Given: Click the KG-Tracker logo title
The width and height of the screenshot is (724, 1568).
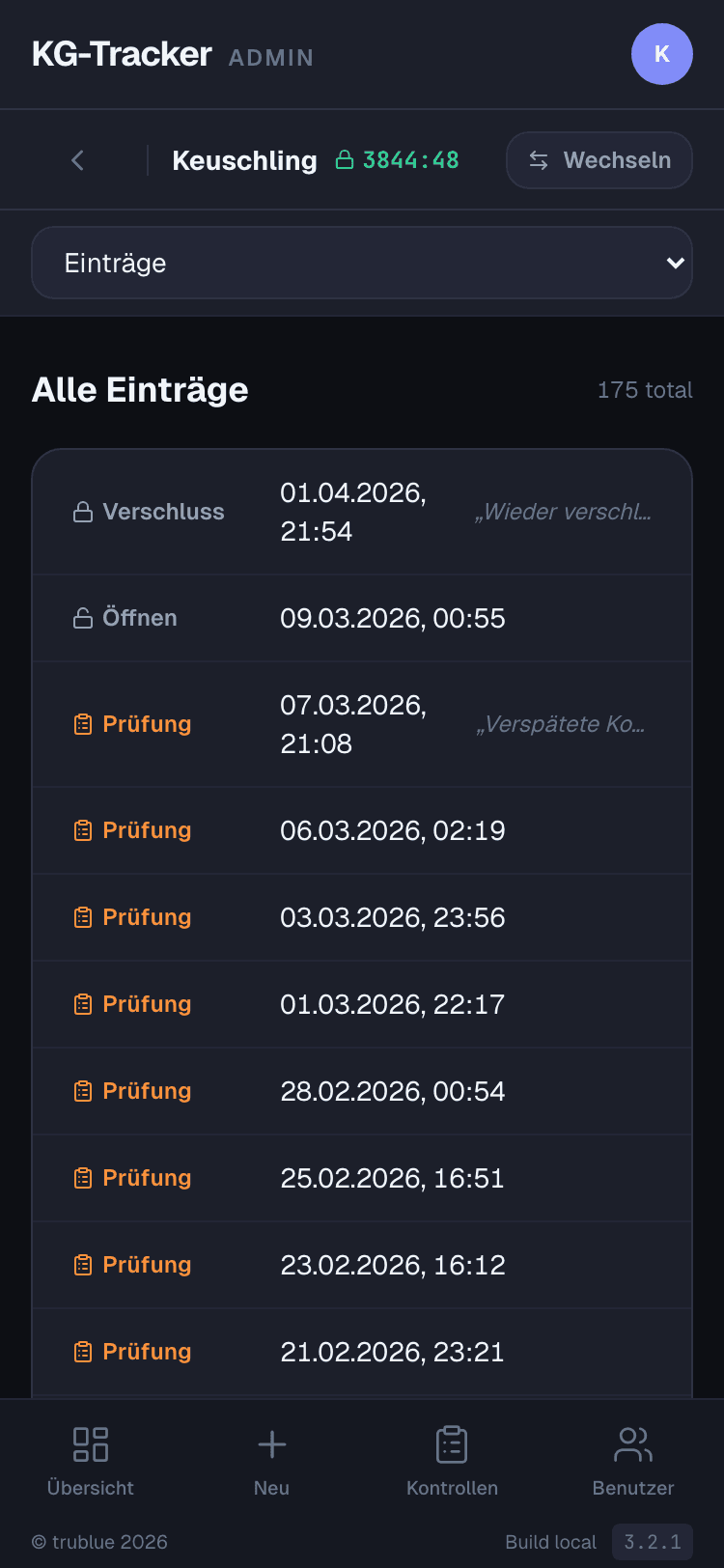Looking at the screenshot, I should (122, 54).
